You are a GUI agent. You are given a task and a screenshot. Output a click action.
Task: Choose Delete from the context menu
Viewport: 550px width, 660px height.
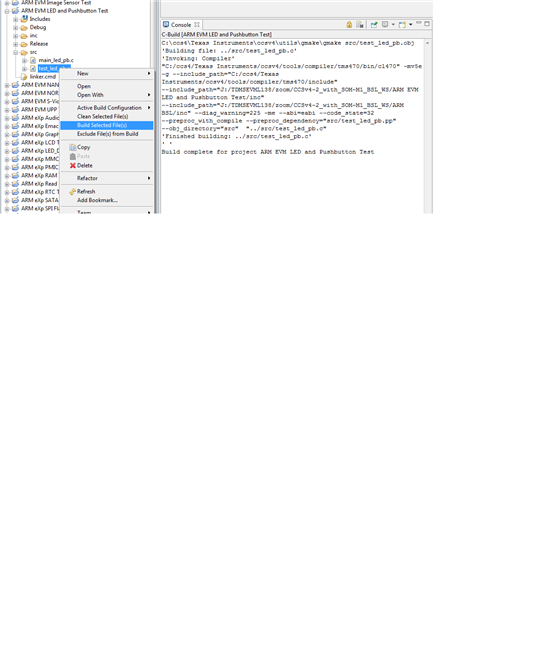[107, 166]
